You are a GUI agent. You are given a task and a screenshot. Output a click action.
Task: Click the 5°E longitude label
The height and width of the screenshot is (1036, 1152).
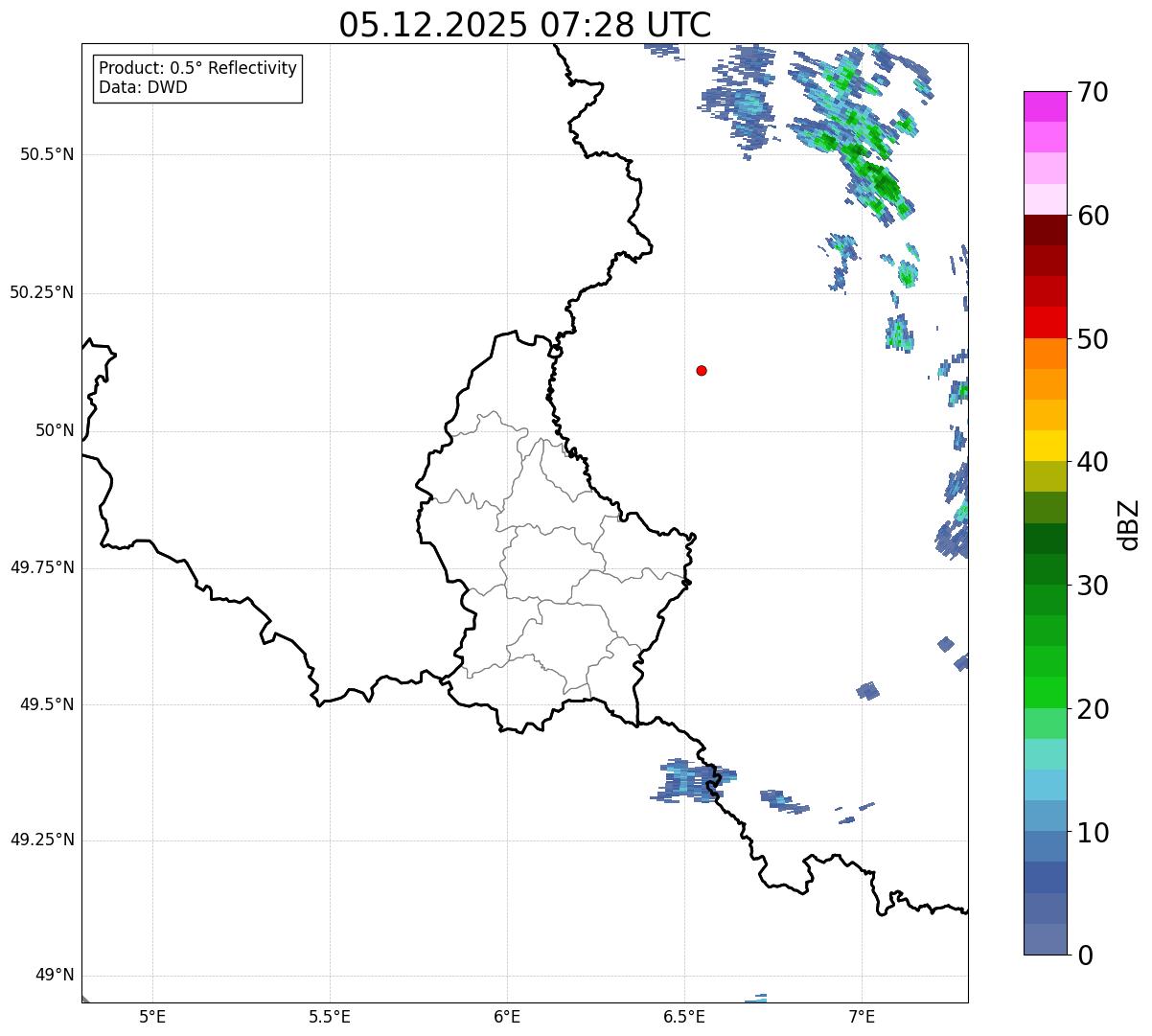coord(152,1017)
